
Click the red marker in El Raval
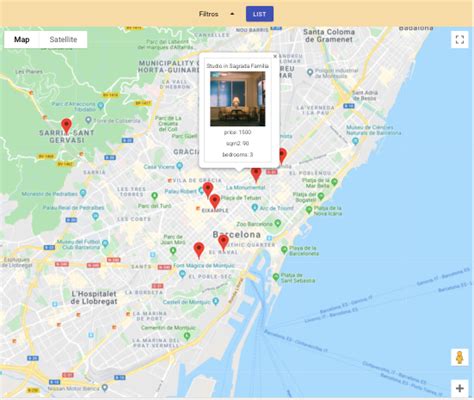(199, 250)
